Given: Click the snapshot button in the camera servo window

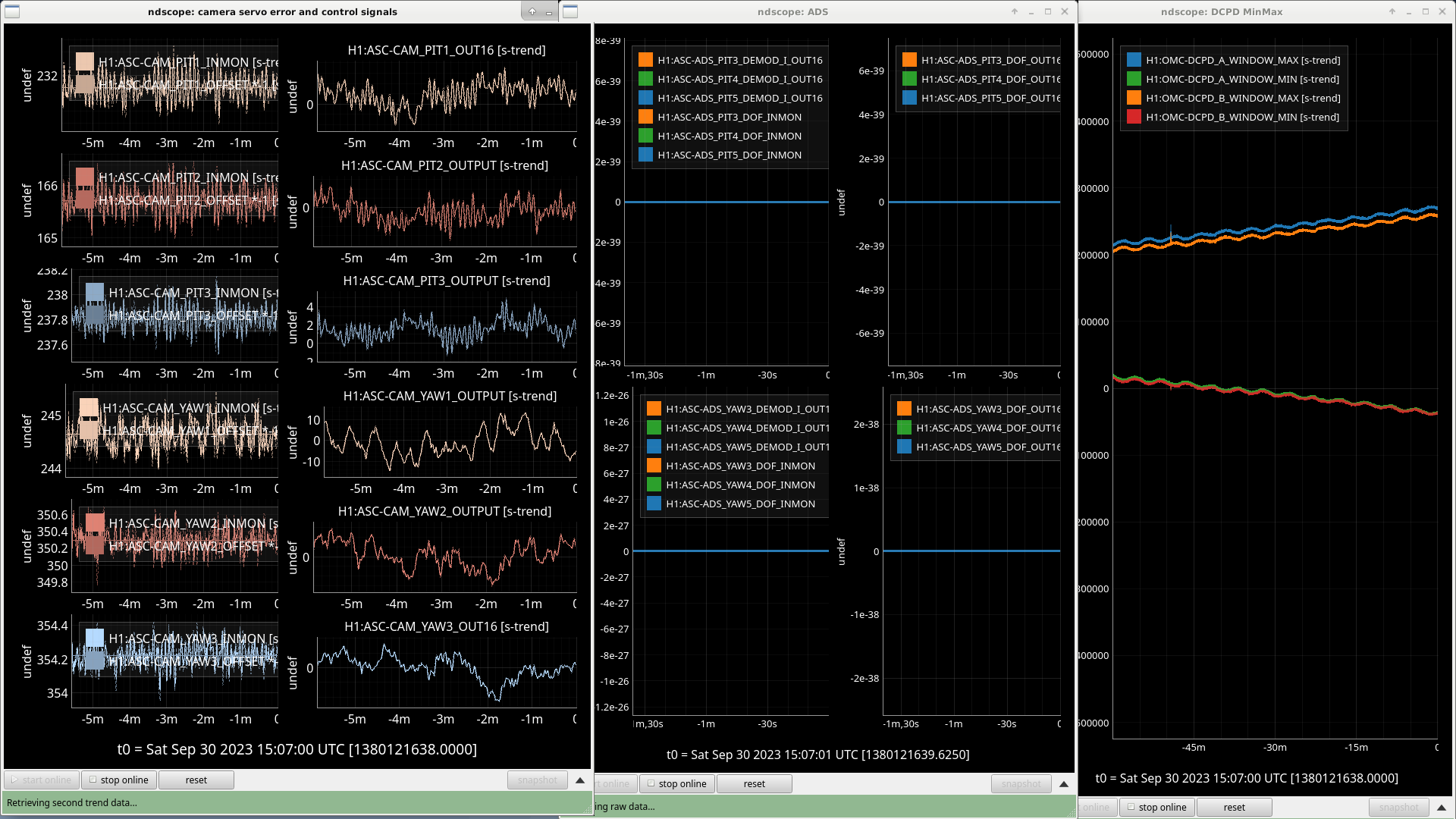Looking at the screenshot, I should pyautogui.click(x=538, y=780).
